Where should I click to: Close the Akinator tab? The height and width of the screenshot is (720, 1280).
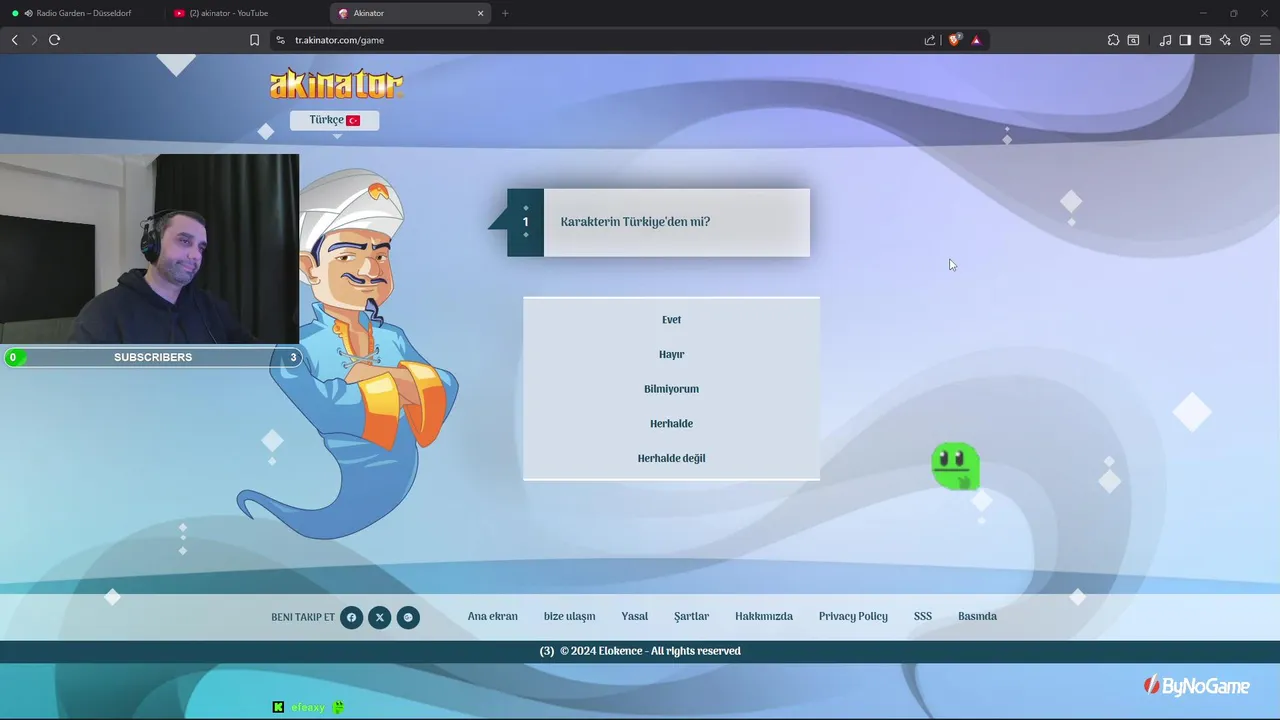pyautogui.click(x=480, y=13)
